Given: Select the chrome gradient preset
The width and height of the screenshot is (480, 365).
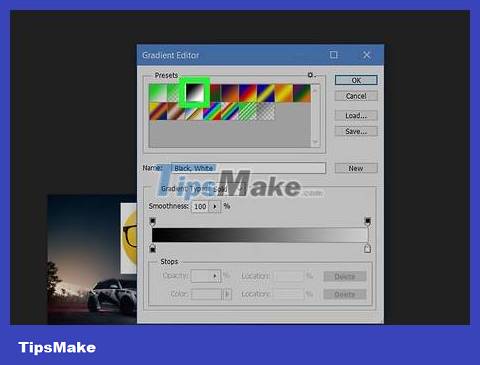Looking at the screenshot, I should pos(194,113).
